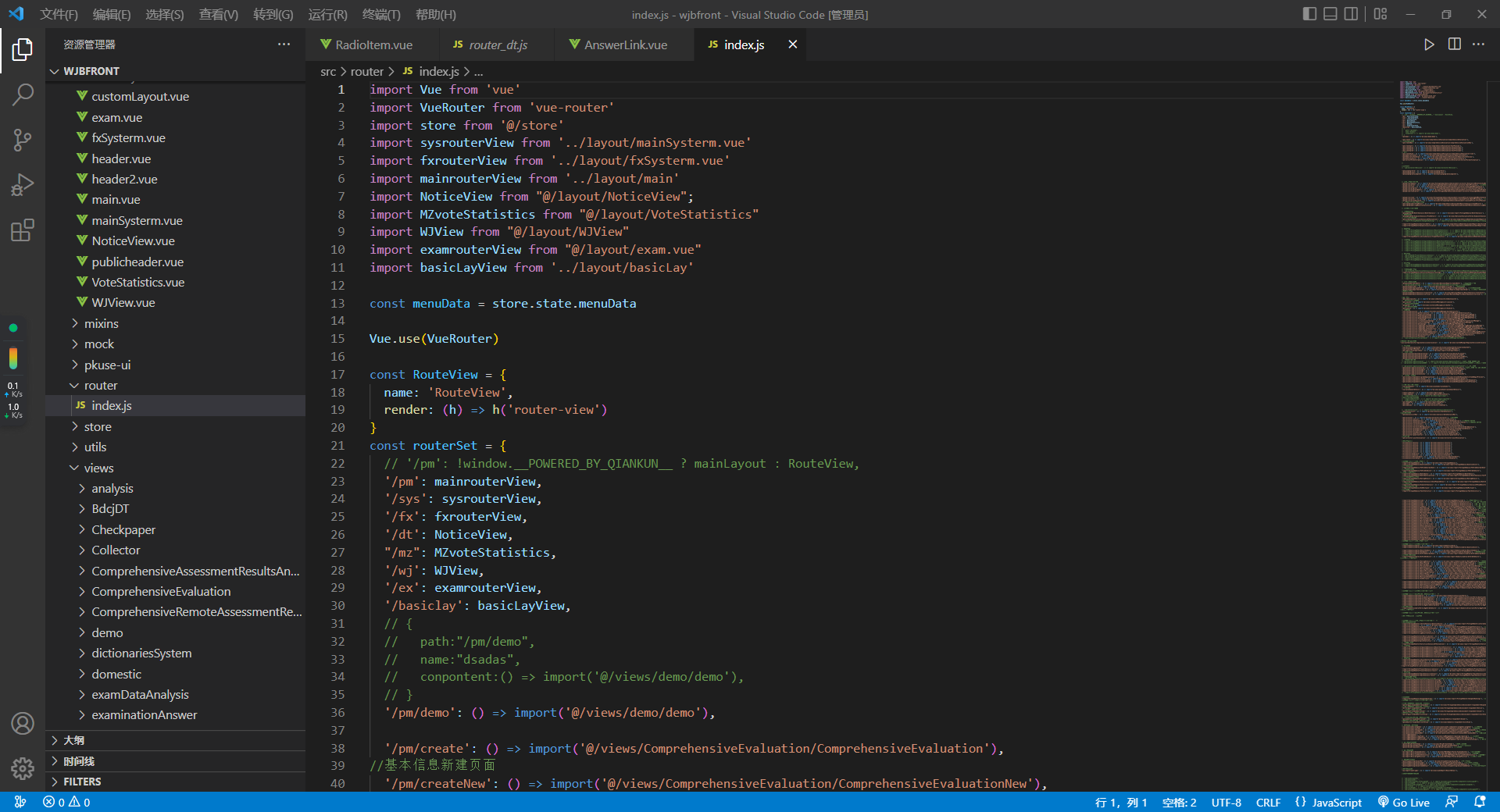The width and height of the screenshot is (1500, 812).
Task: Open the 查看(V) menu
Action: [x=219, y=15]
